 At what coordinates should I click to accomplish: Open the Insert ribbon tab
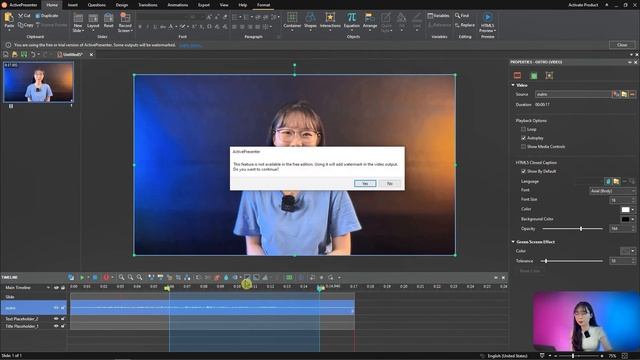(x=73, y=5)
